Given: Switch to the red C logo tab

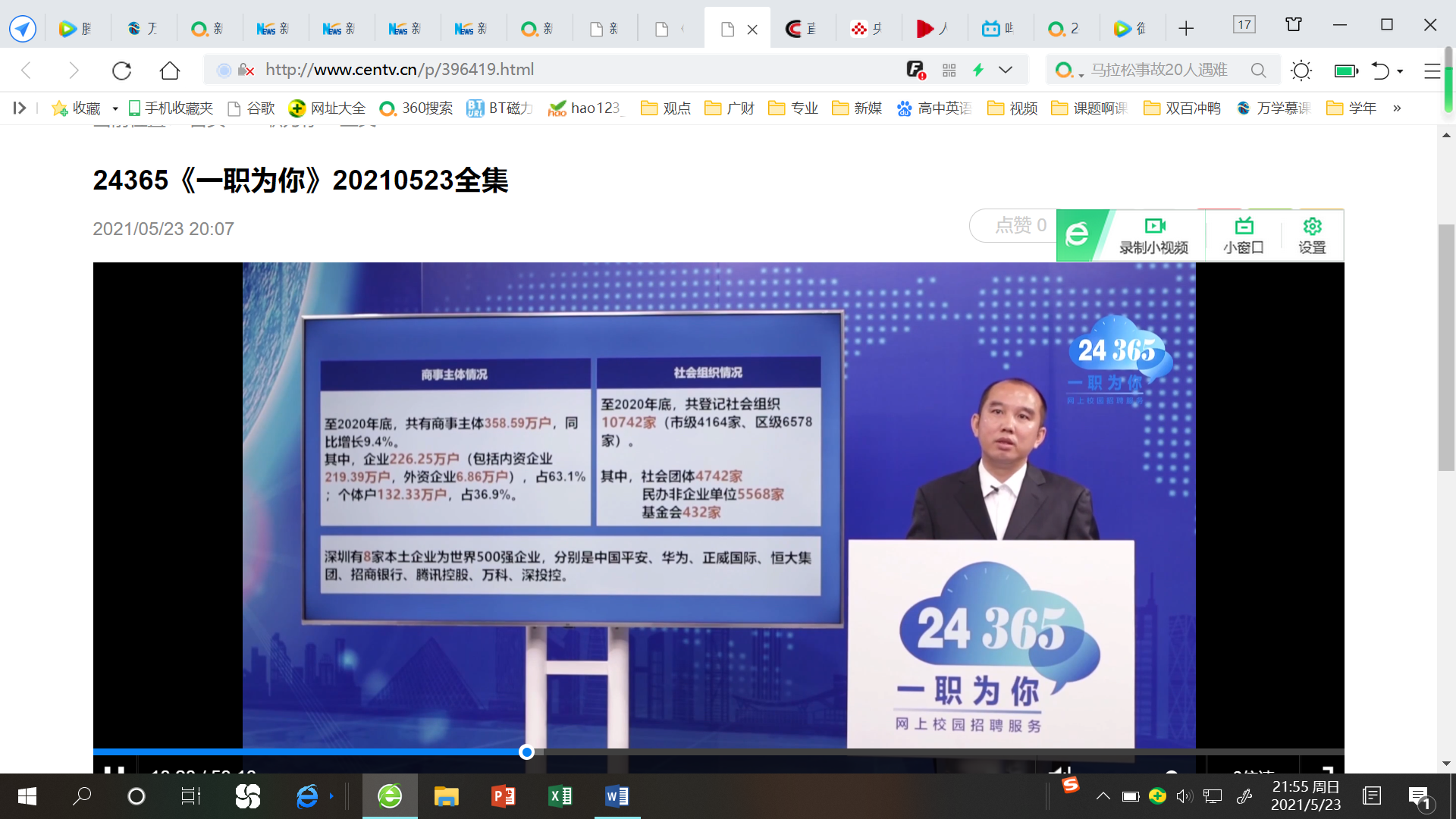Looking at the screenshot, I should tap(802, 29).
